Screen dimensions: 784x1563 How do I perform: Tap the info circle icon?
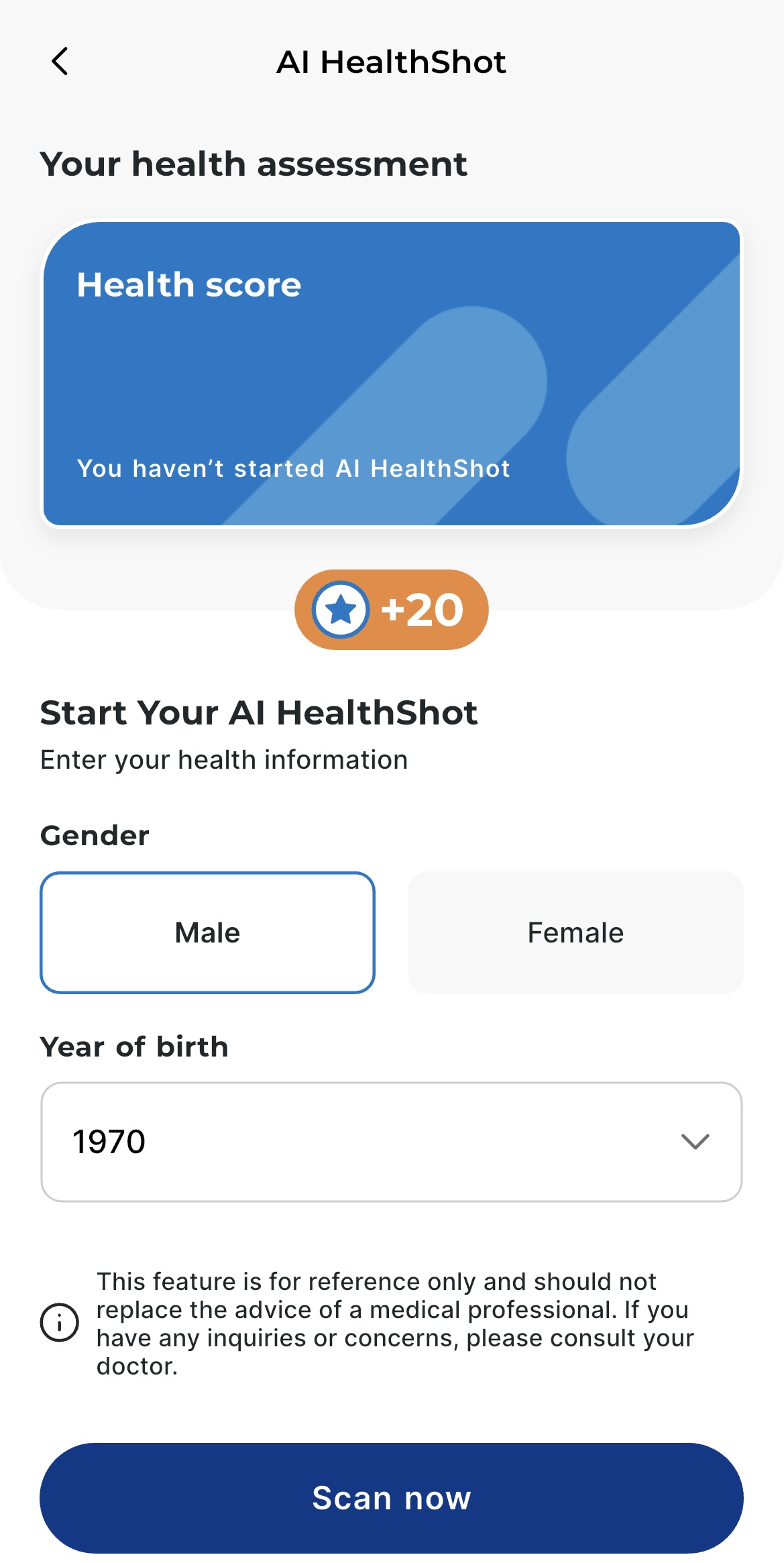click(60, 1323)
